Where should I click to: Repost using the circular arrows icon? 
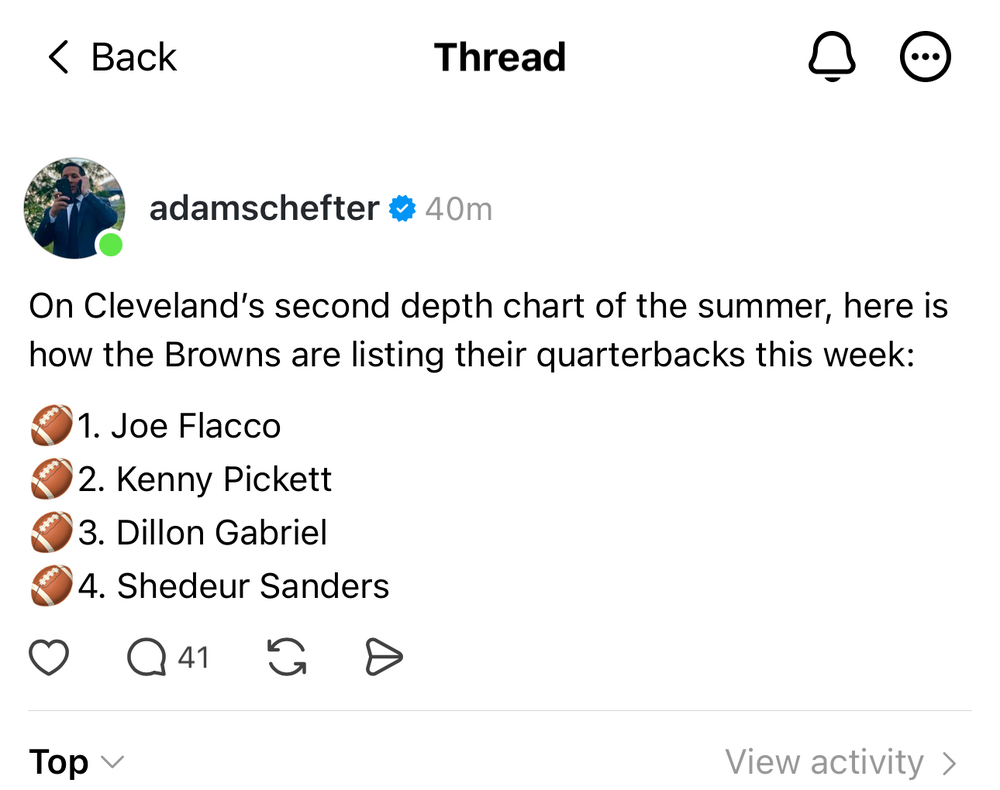(x=287, y=657)
